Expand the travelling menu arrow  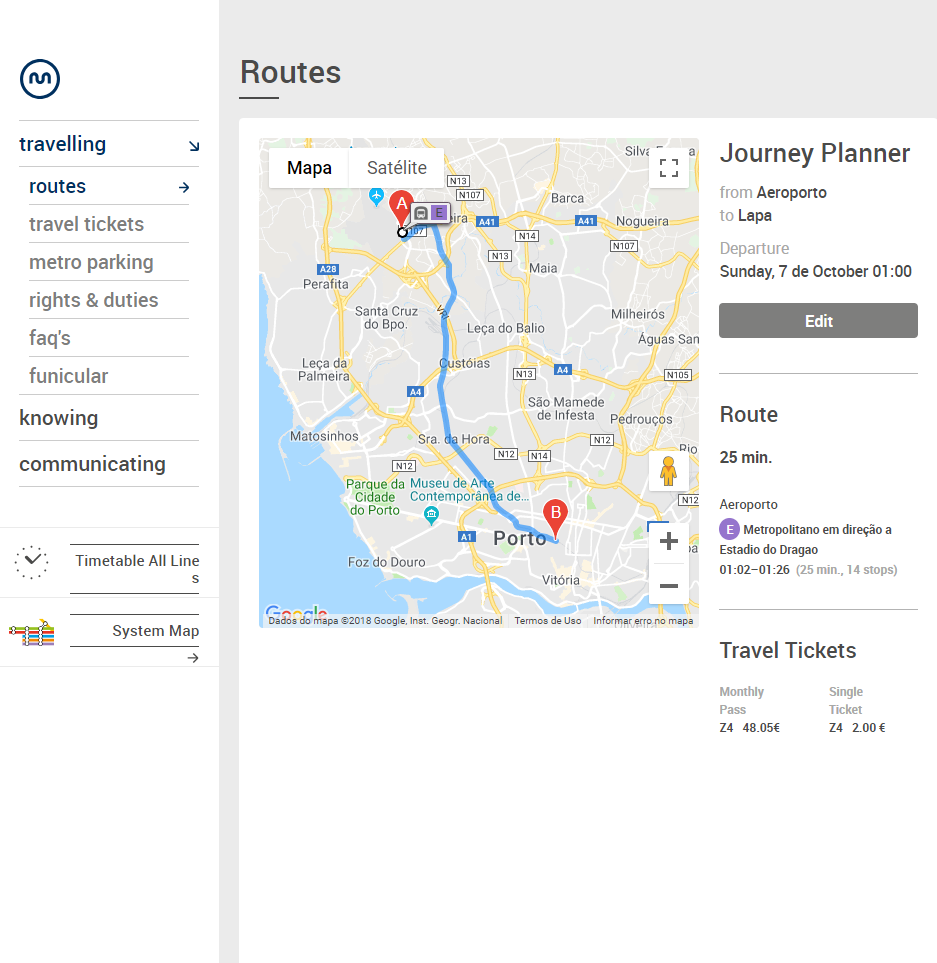[194, 146]
